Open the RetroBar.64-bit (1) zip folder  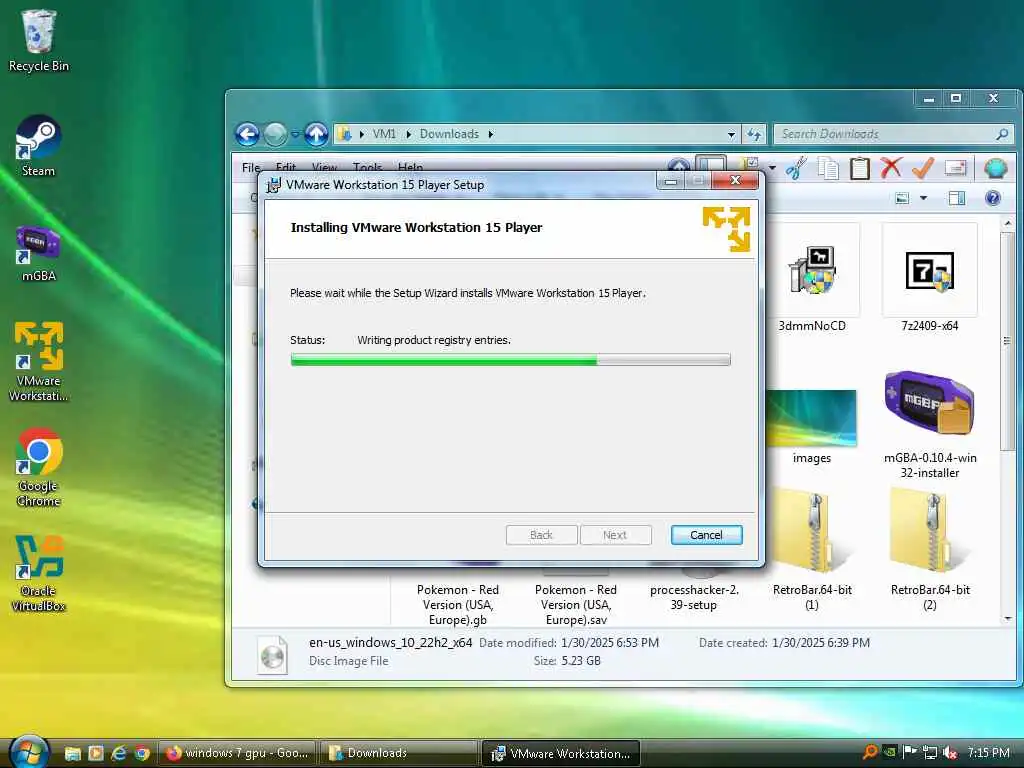pos(812,550)
